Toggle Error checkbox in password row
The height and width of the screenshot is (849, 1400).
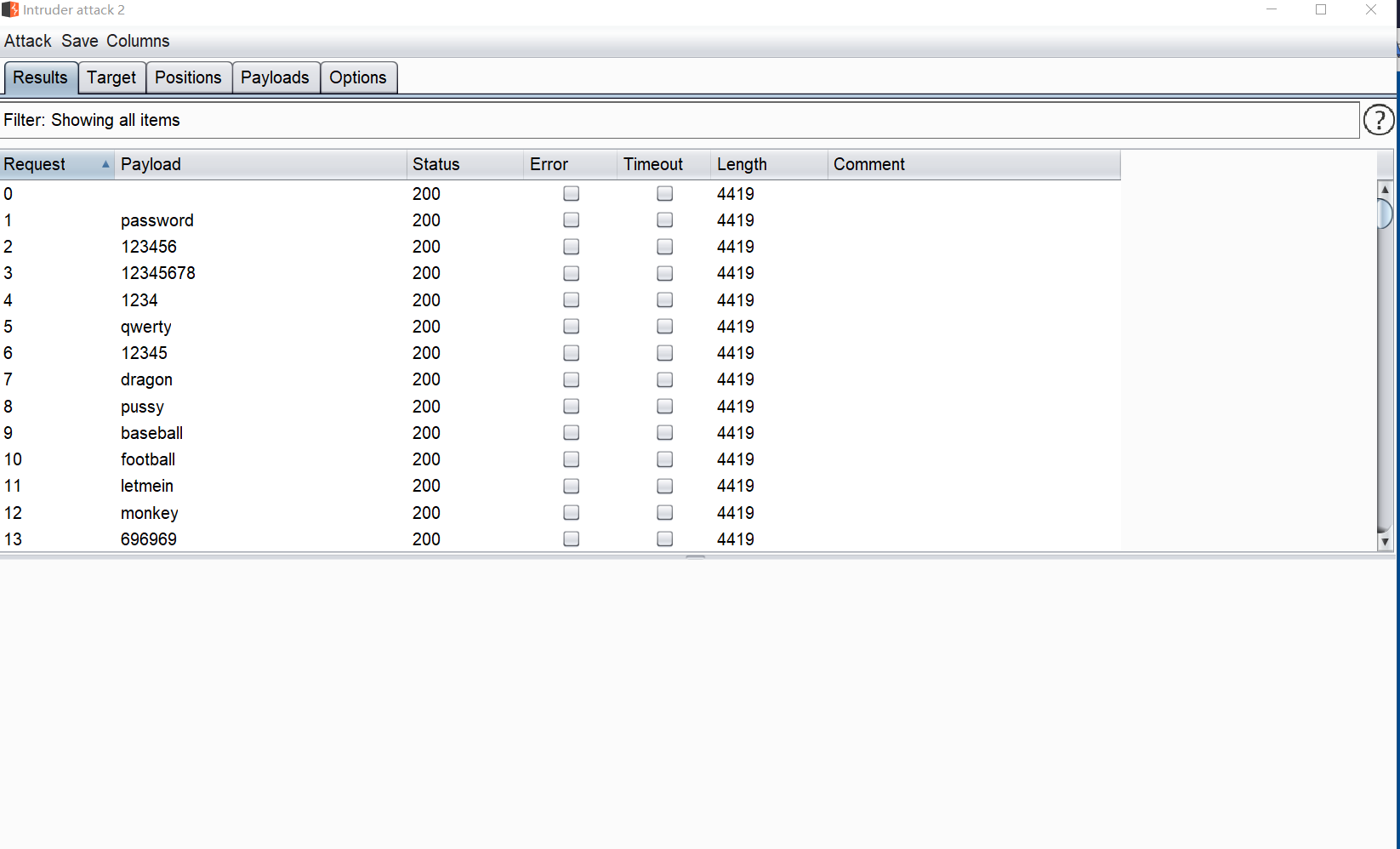(572, 220)
